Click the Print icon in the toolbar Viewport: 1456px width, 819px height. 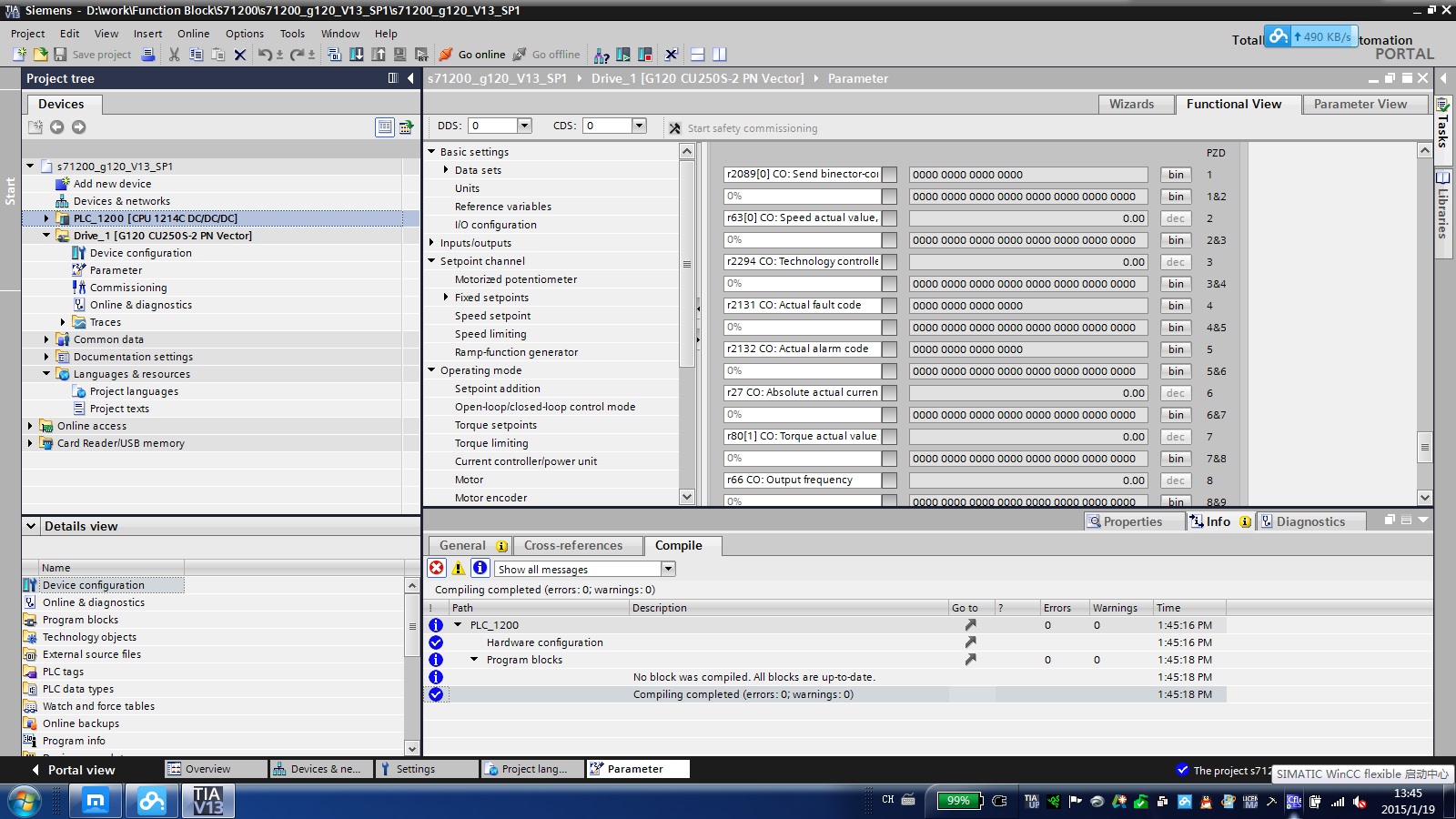tap(148, 55)
